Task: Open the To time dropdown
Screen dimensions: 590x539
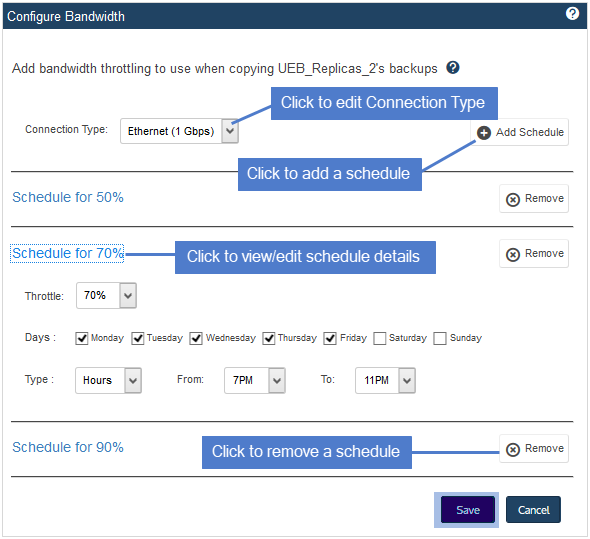Action: coord(385,381)
